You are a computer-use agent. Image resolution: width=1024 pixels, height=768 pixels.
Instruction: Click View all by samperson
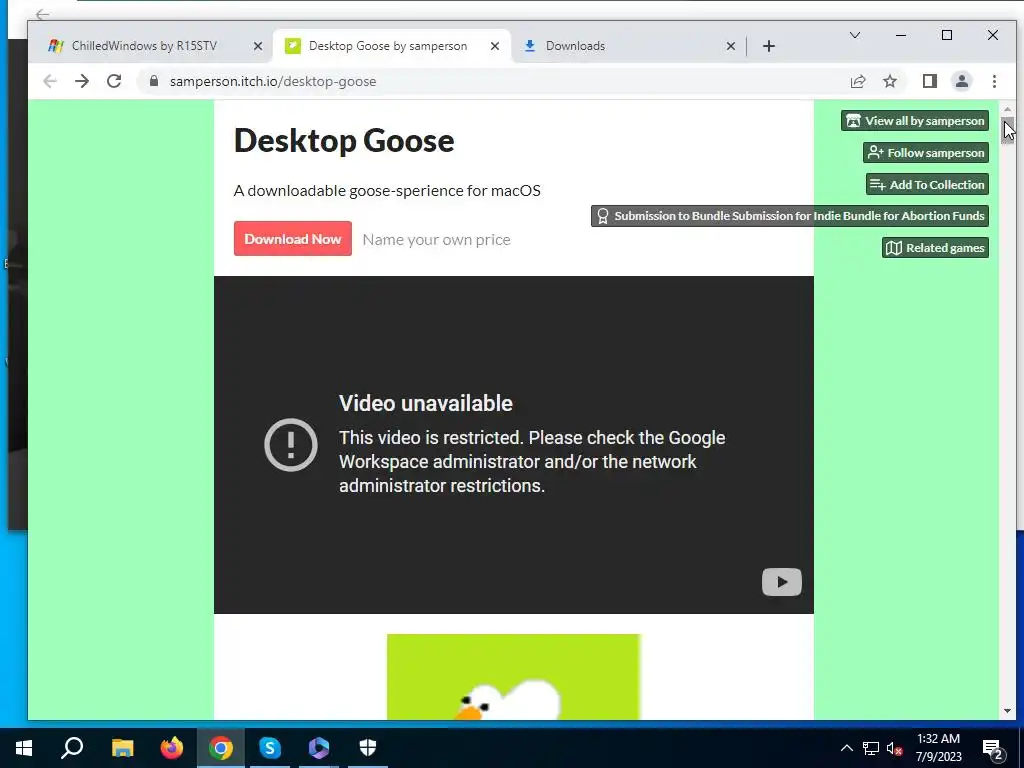(915, 121)
